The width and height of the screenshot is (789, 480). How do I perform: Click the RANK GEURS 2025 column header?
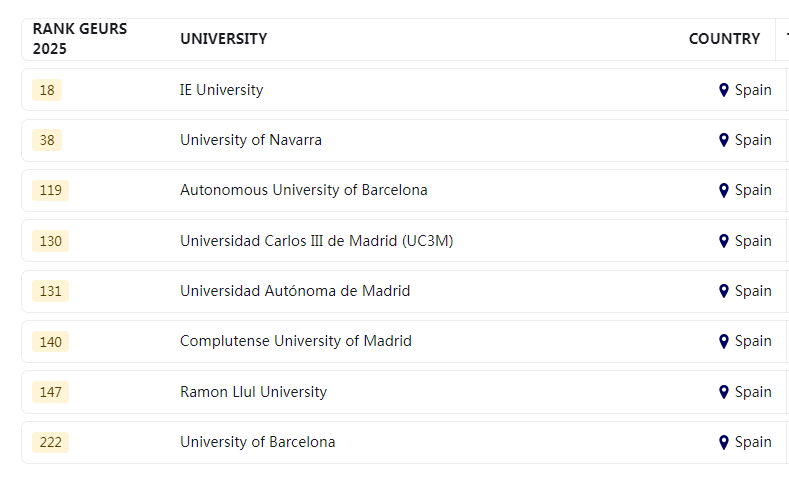tap(80, 39)
